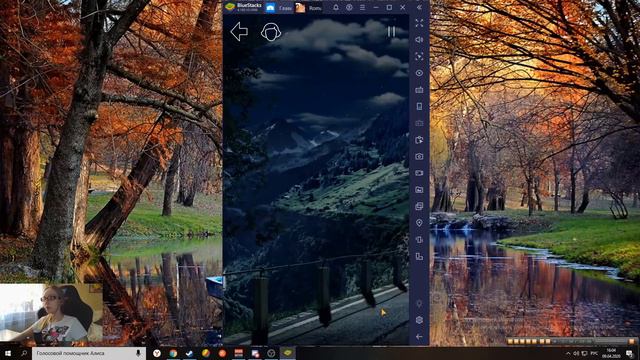640x360 pixels.
Task: Click the phone portrait icon in BlueStacks sidebar
Action: coord(419,107)
